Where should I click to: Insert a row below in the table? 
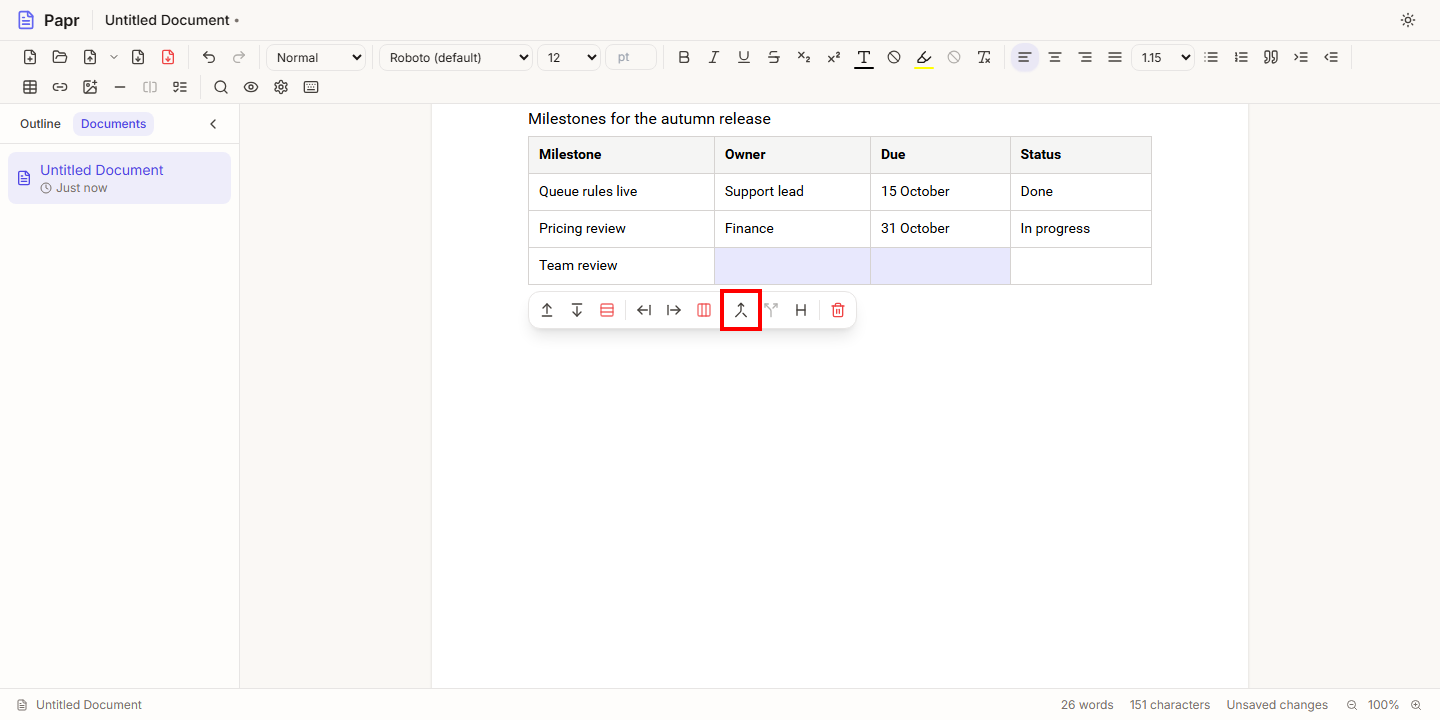[x=577, y=310]
